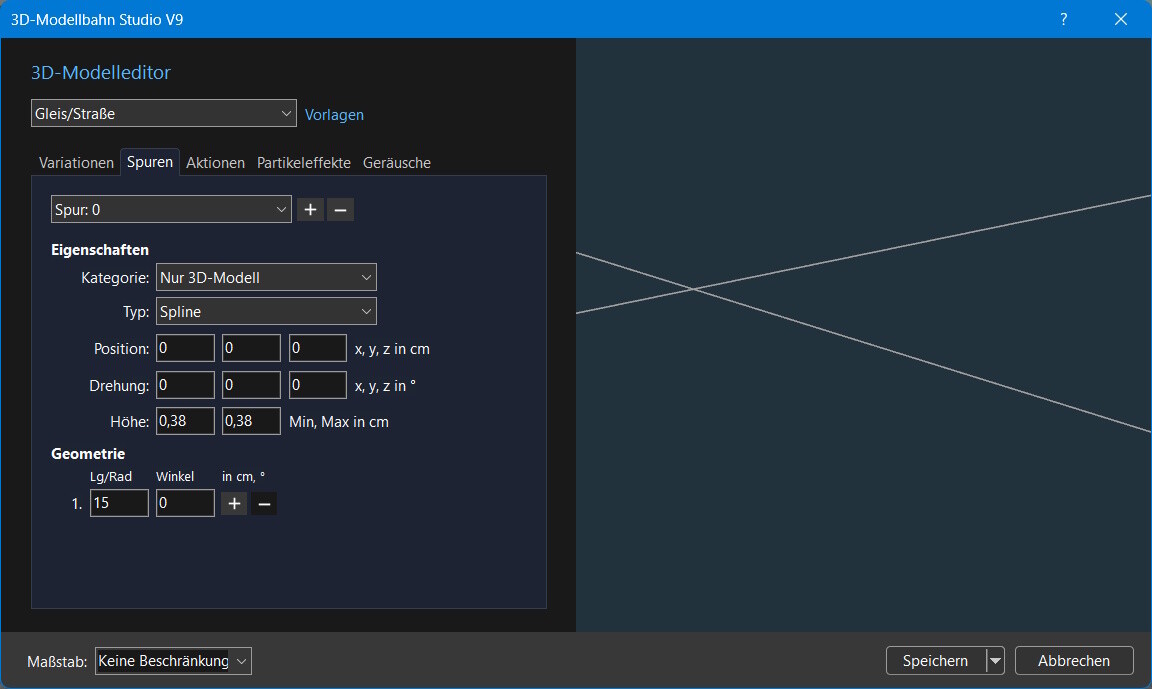The image size is (1152, 689).
Task: Open the Gleis/Straße model type dropdown
Action: click(x=164, y=114)
